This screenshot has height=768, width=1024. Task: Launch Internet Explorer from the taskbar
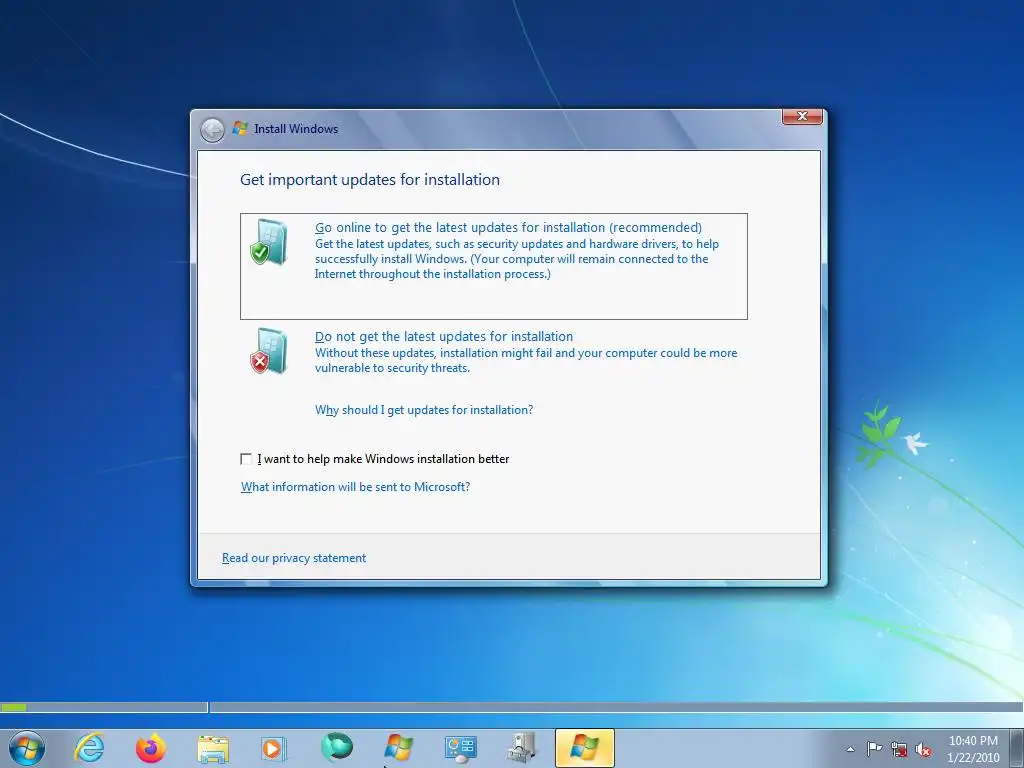tap(89, 748)
